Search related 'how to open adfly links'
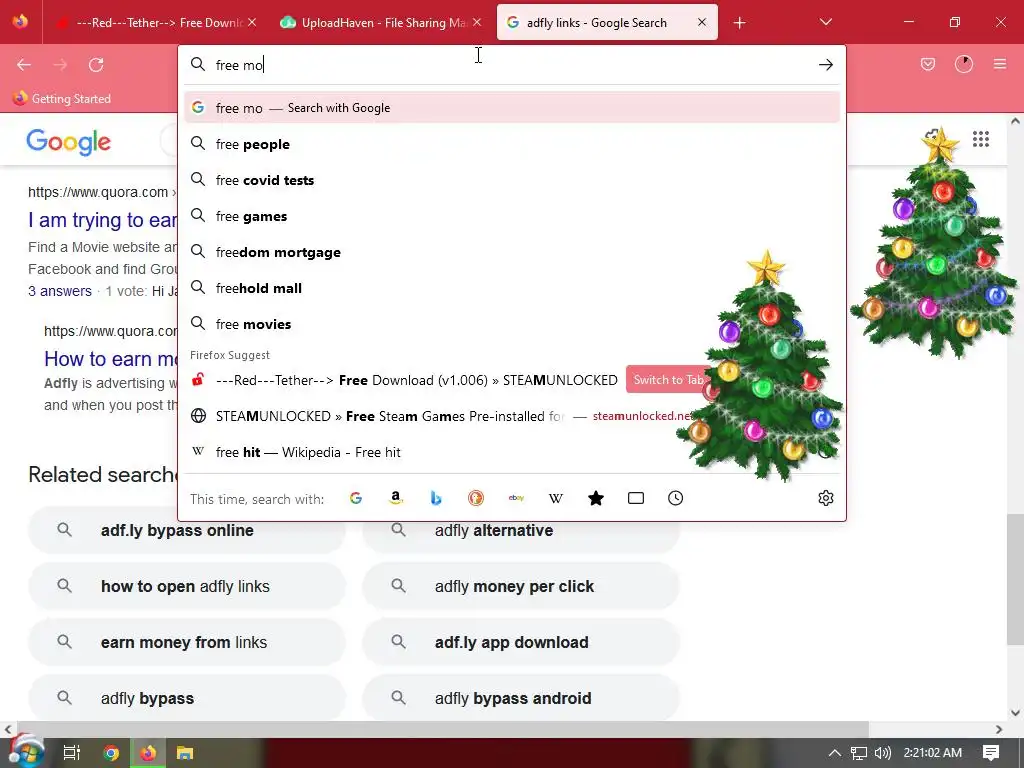The image size is (1024, 768). coord(187,586)
